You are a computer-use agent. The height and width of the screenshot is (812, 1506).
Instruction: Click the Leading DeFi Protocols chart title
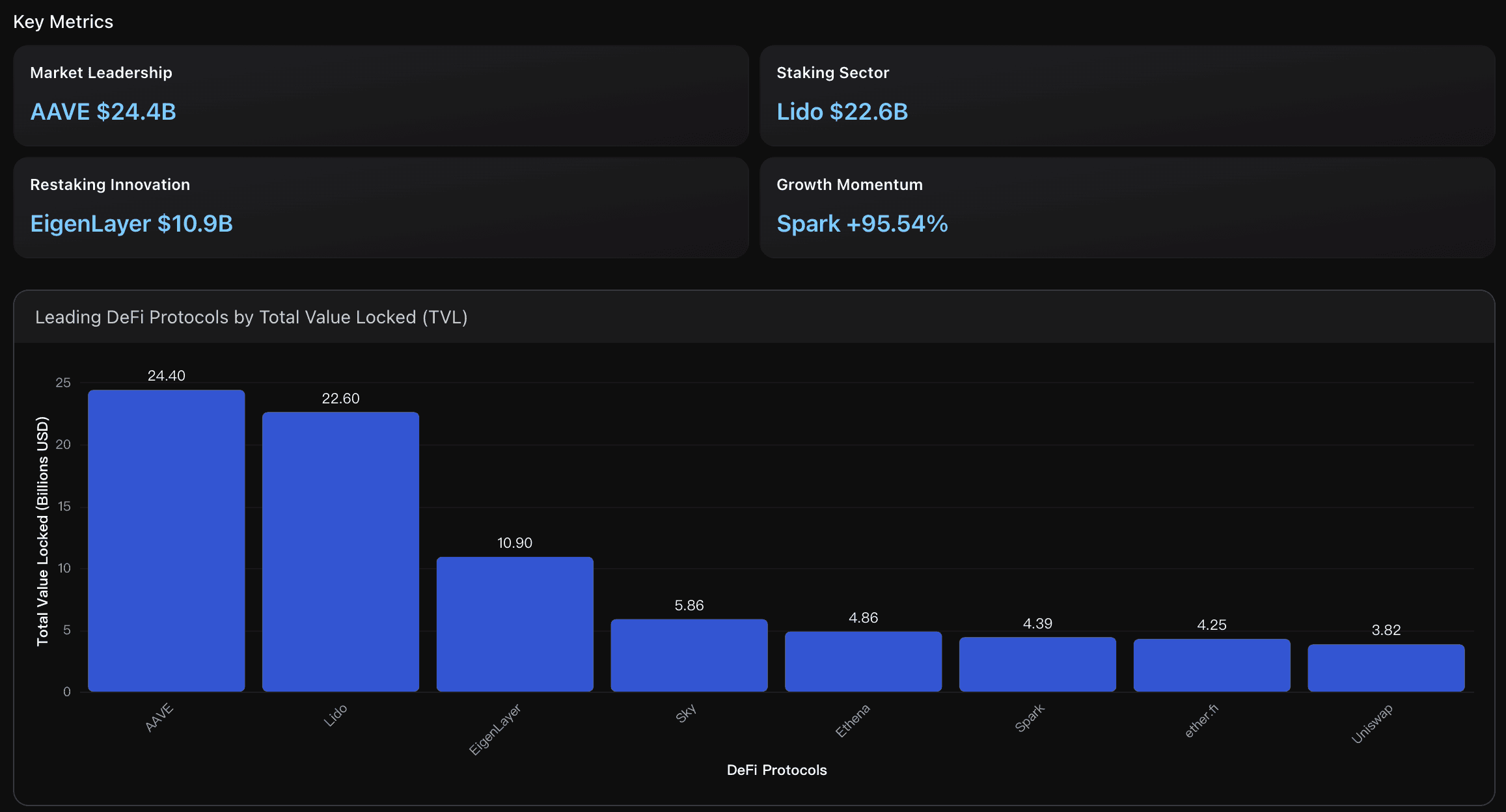(x=251, y=318)
